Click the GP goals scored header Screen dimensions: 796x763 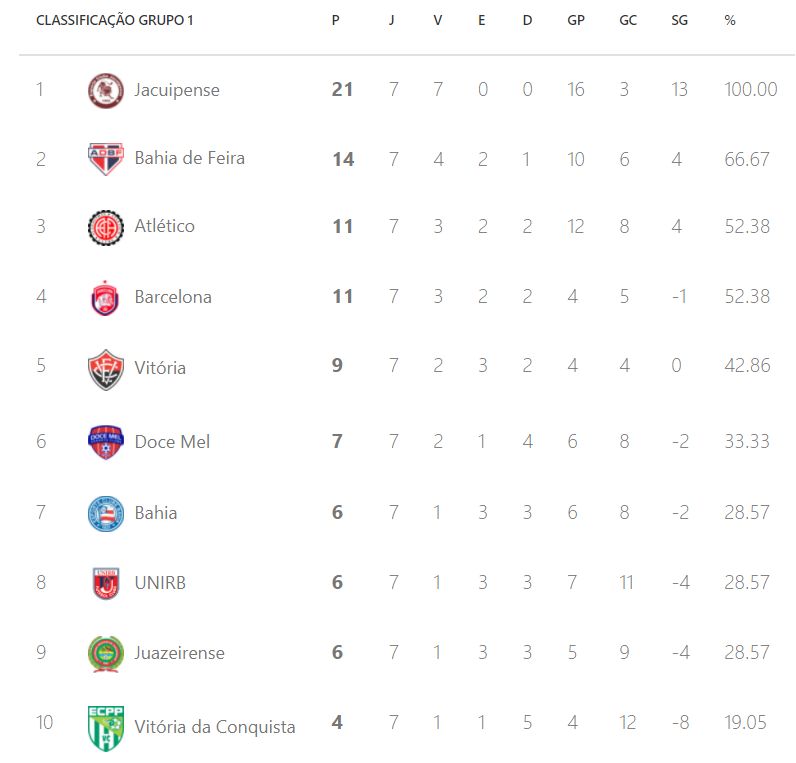click(x=575, y=21)
